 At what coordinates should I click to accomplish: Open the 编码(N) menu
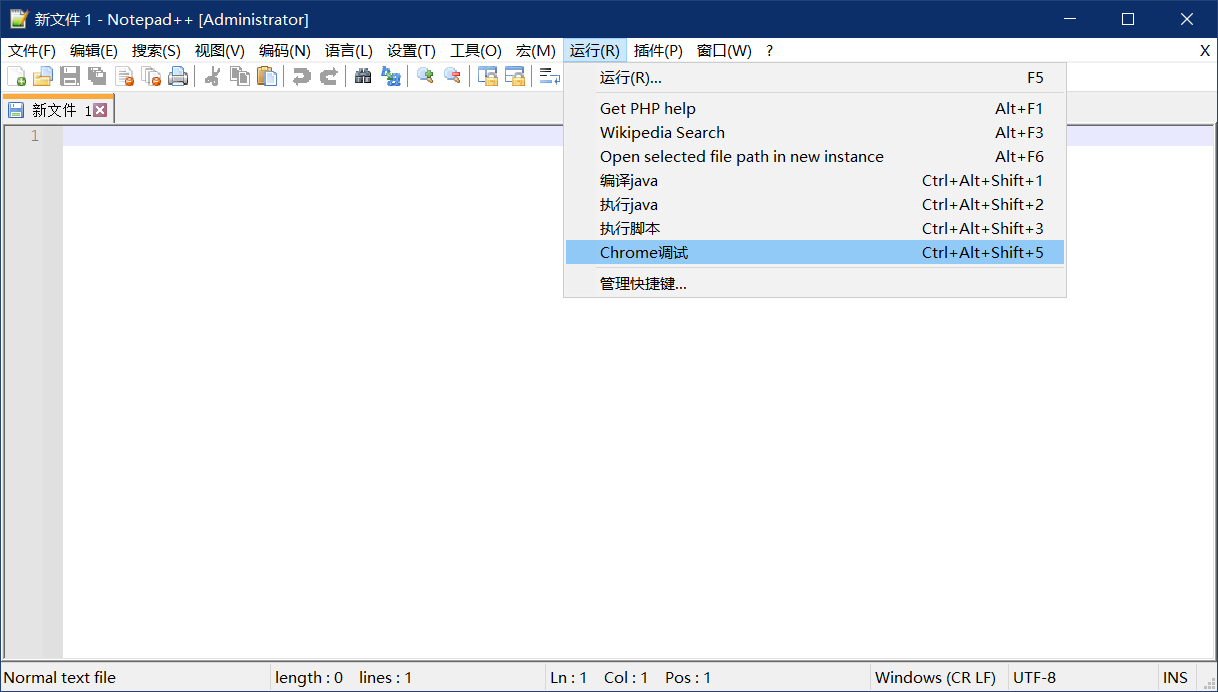click(x=285, y=51)
